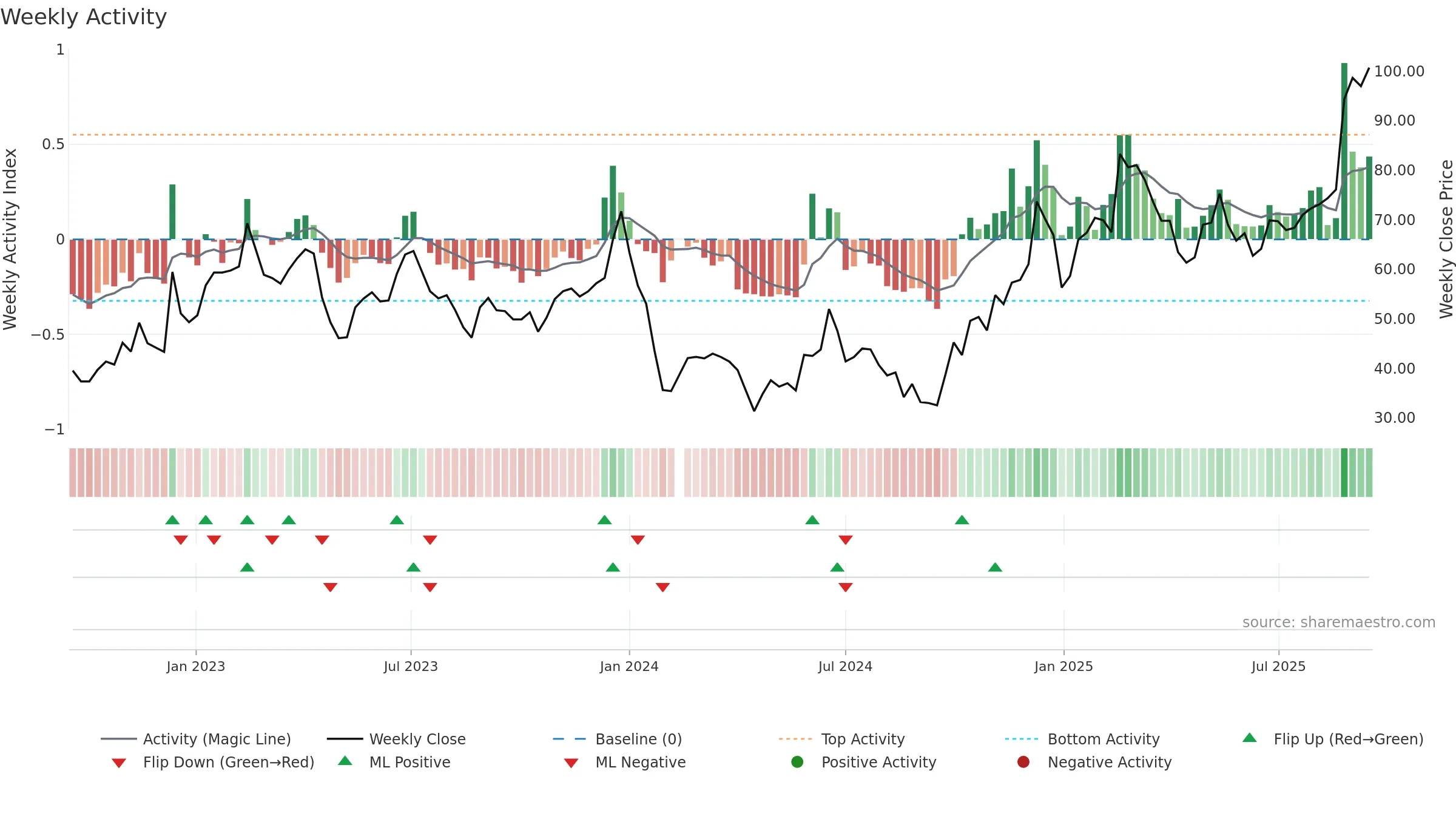Click the 30.00 price axis tick
This screenshot has height=819, width=1456.
coord(1394,417)
